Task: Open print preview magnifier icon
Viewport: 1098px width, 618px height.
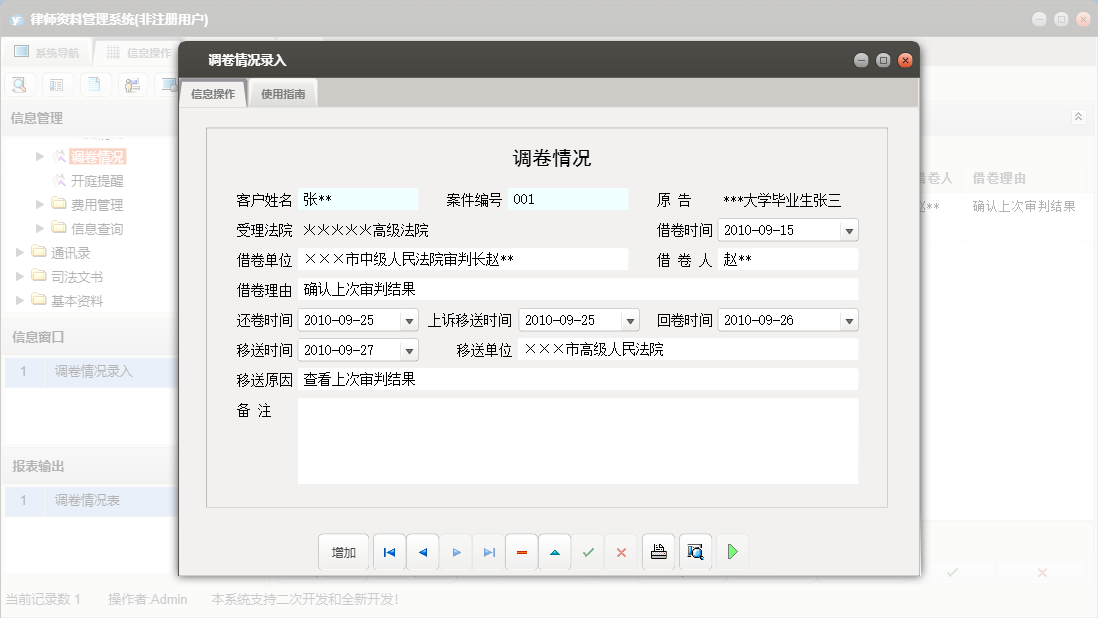Action: pos(695,552)
